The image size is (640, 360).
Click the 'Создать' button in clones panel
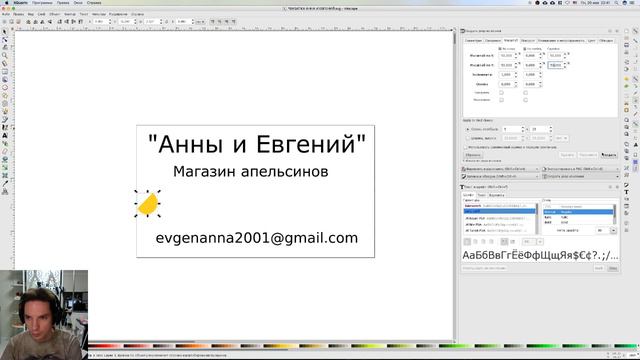coord(609,155)
